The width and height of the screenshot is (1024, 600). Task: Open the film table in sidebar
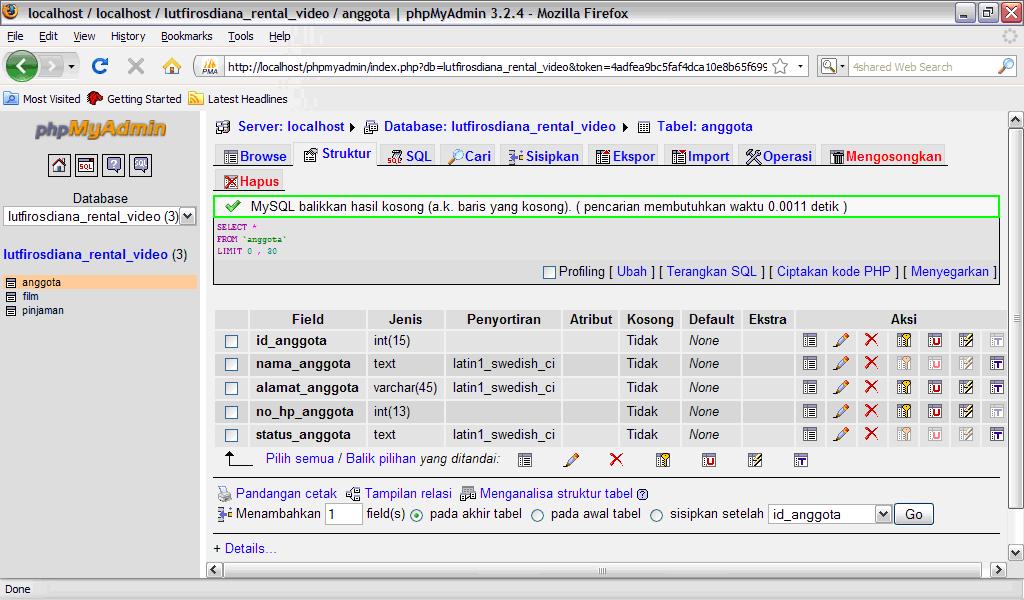(30, 296)
